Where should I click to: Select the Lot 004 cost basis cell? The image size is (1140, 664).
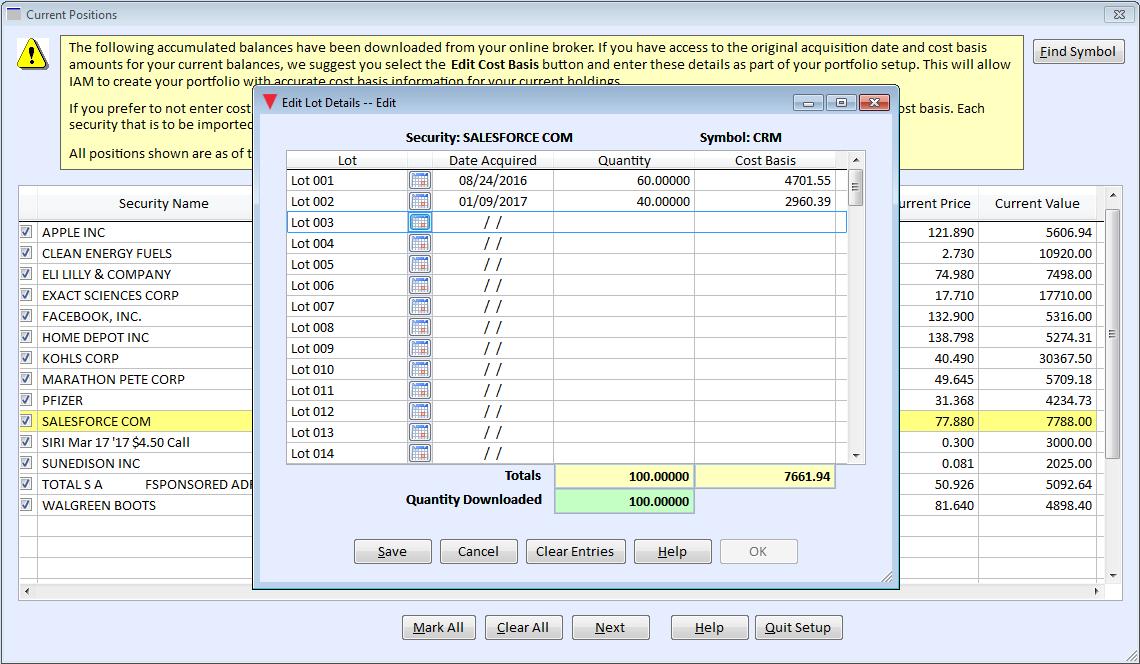[765, 244]
